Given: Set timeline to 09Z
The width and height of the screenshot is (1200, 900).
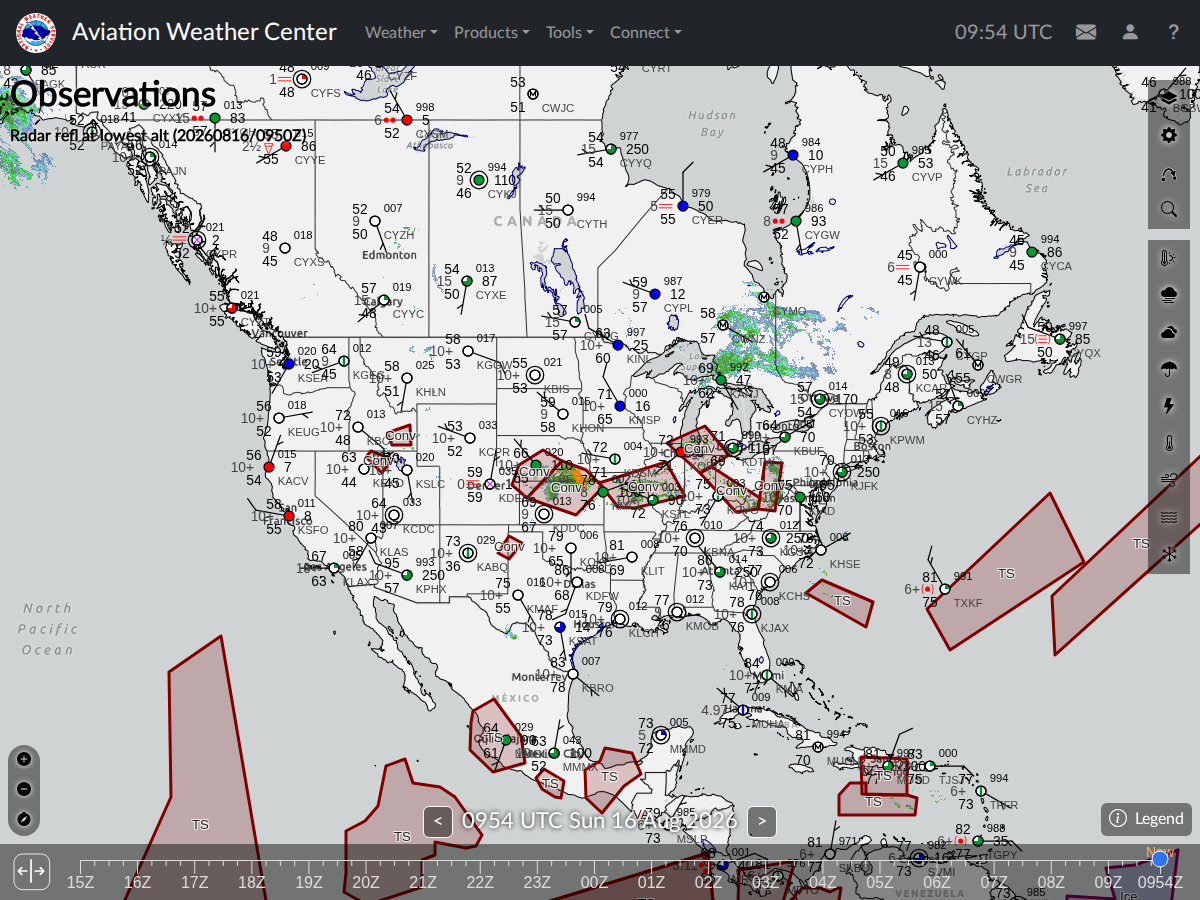Looking at the screenshot, I should pyautogui.click(x=1108, y=881).
